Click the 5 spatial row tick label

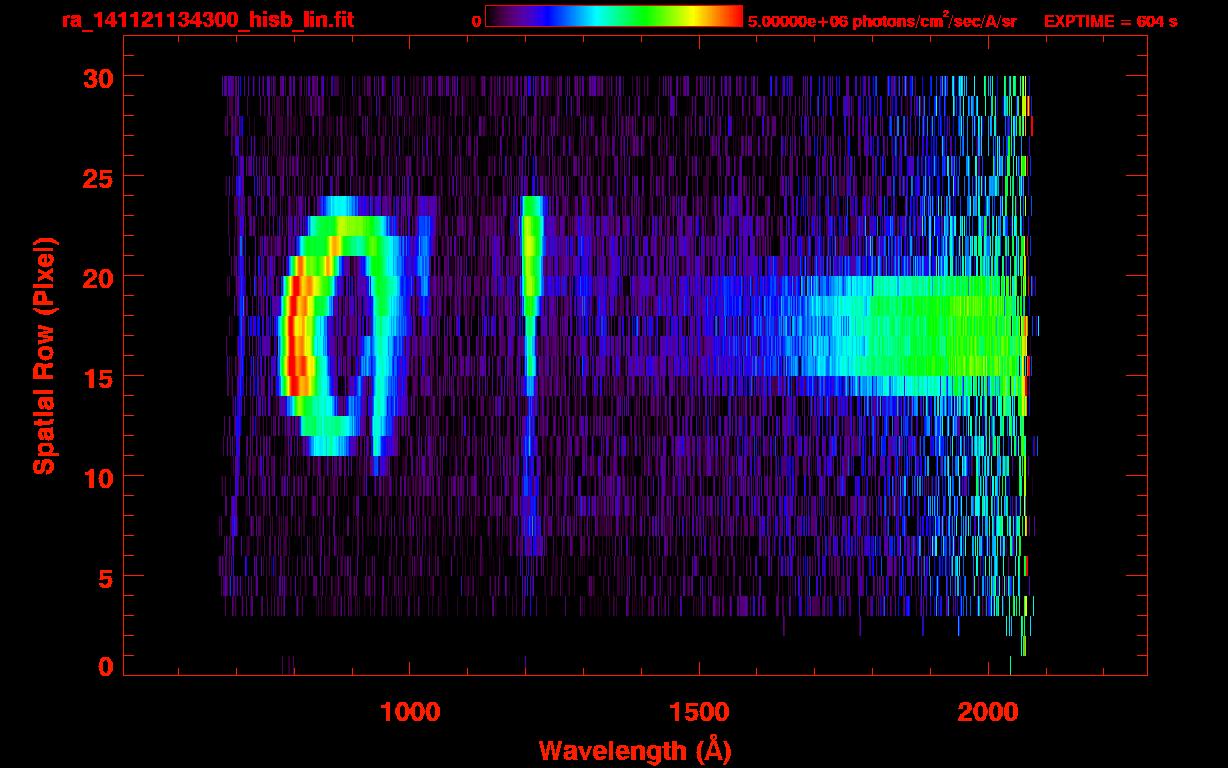coord(106,577)
